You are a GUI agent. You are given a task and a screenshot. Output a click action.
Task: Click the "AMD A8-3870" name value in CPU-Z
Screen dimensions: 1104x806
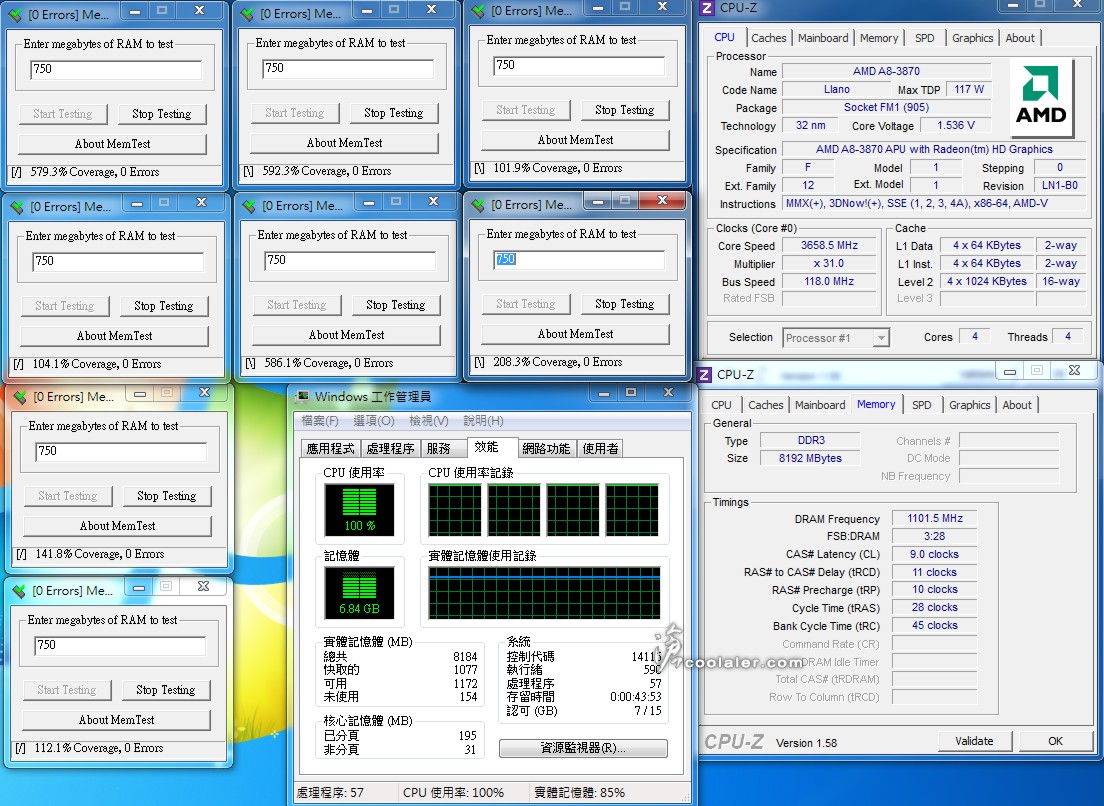tap(886, 71)
